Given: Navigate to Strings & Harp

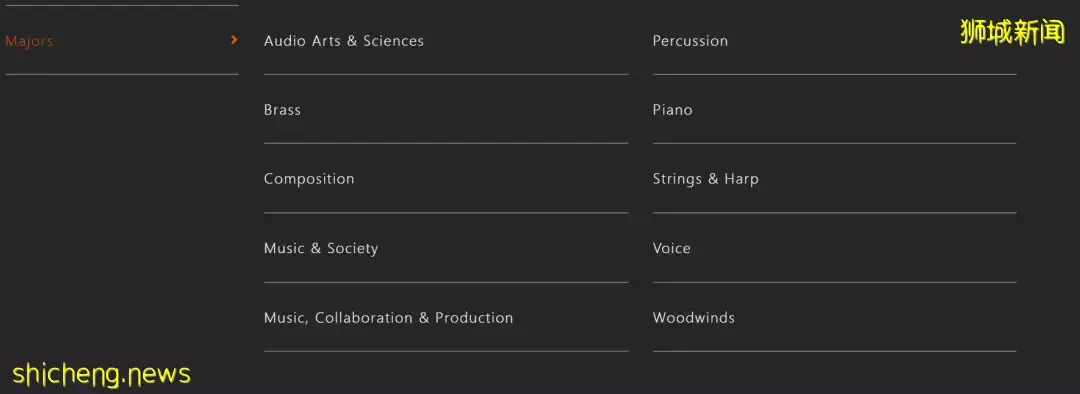Looking at the screenshot, I should click(834, 178).
